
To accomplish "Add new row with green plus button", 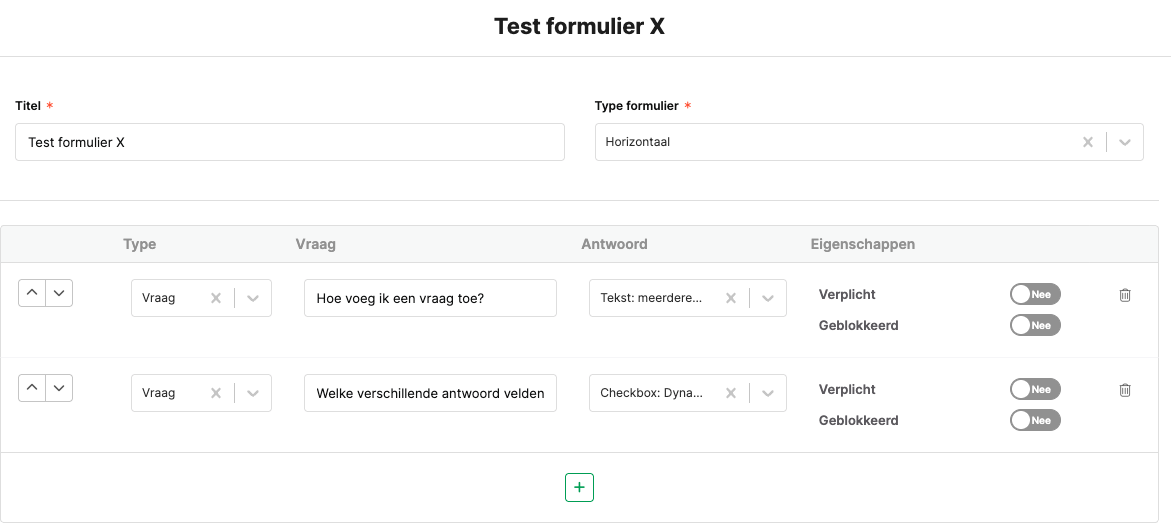I will tap(579, 487).
